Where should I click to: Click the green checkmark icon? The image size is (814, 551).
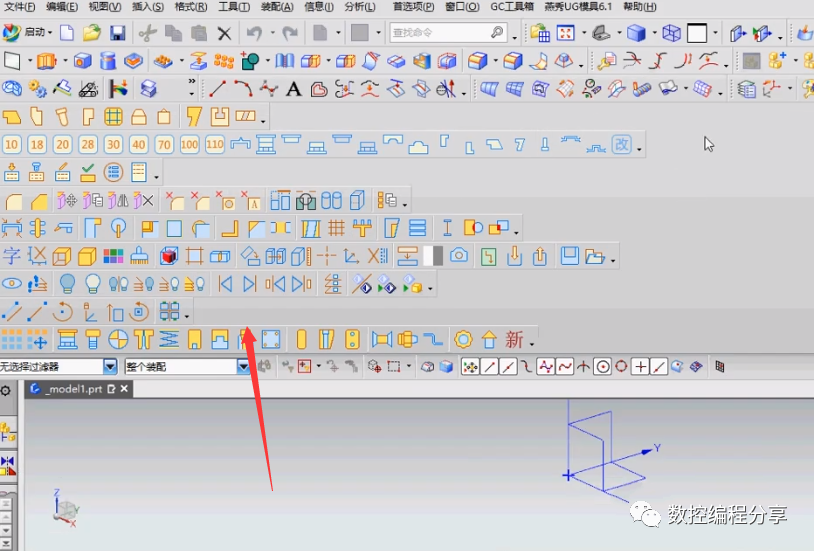[x=88, y=172]
